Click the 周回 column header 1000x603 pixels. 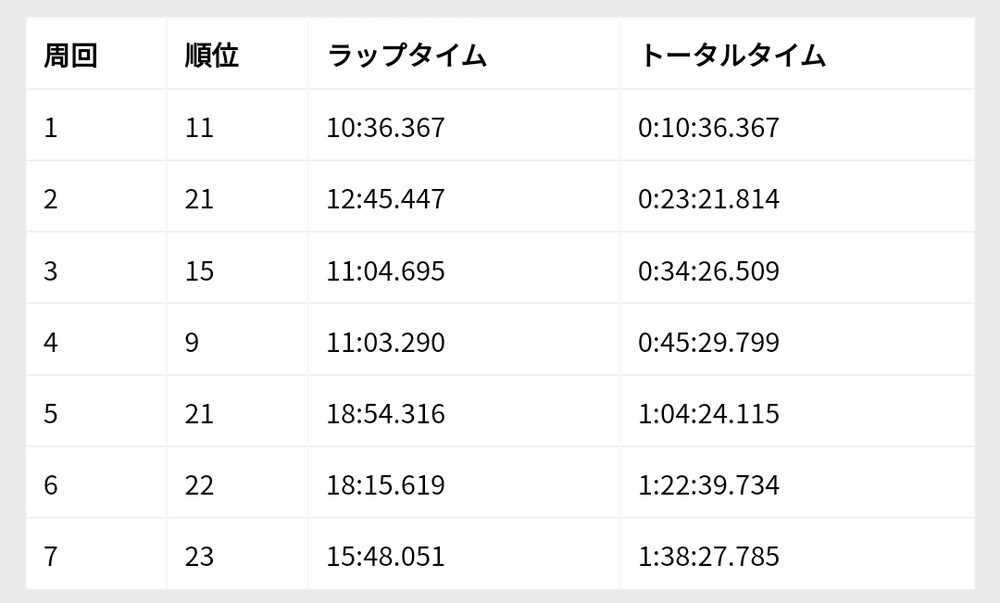[x=70, y=55]
